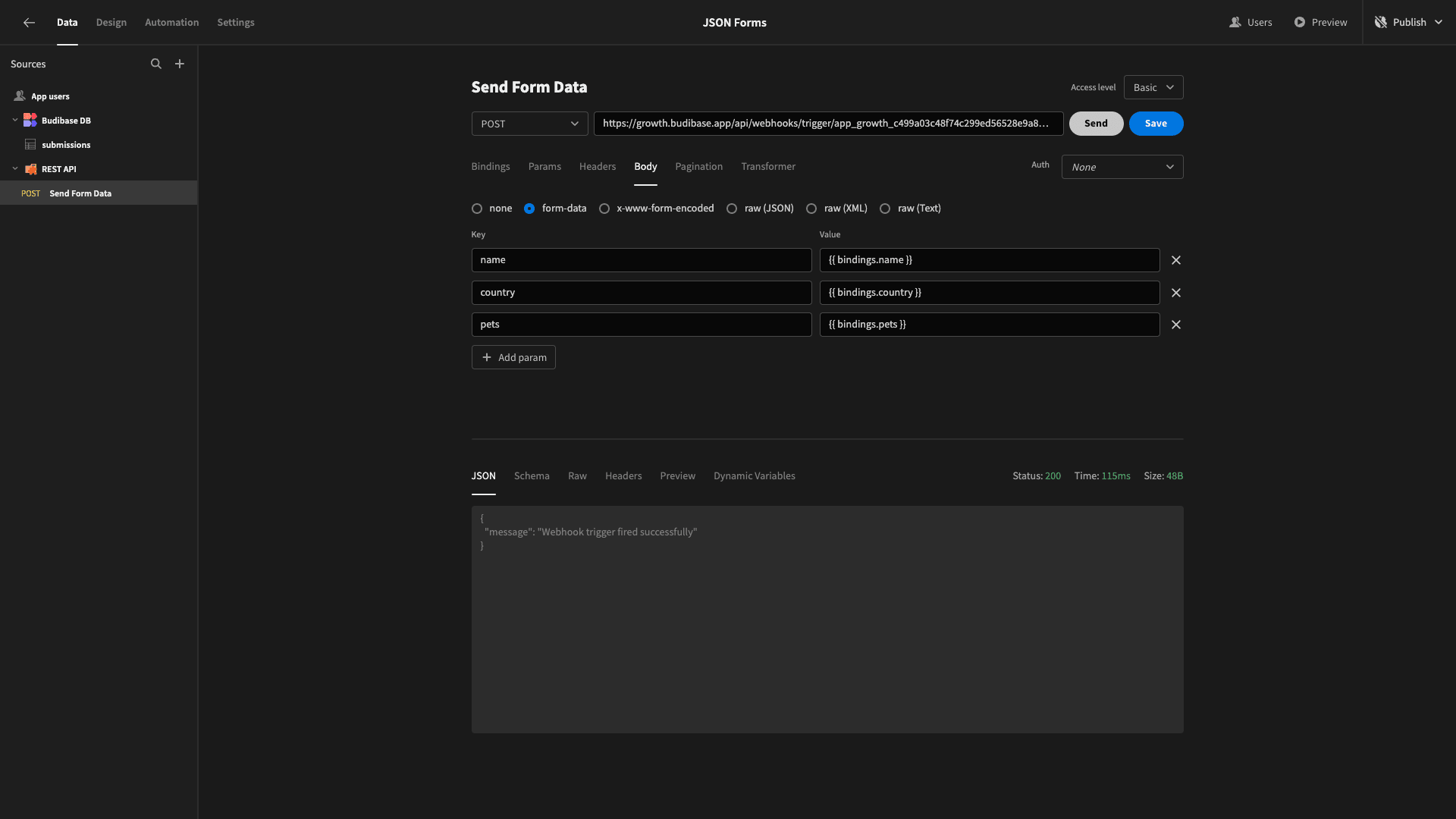Switch to the Bindings tab
The width and height of the screenshot is (1456, 819).
(x=491, y=167)
